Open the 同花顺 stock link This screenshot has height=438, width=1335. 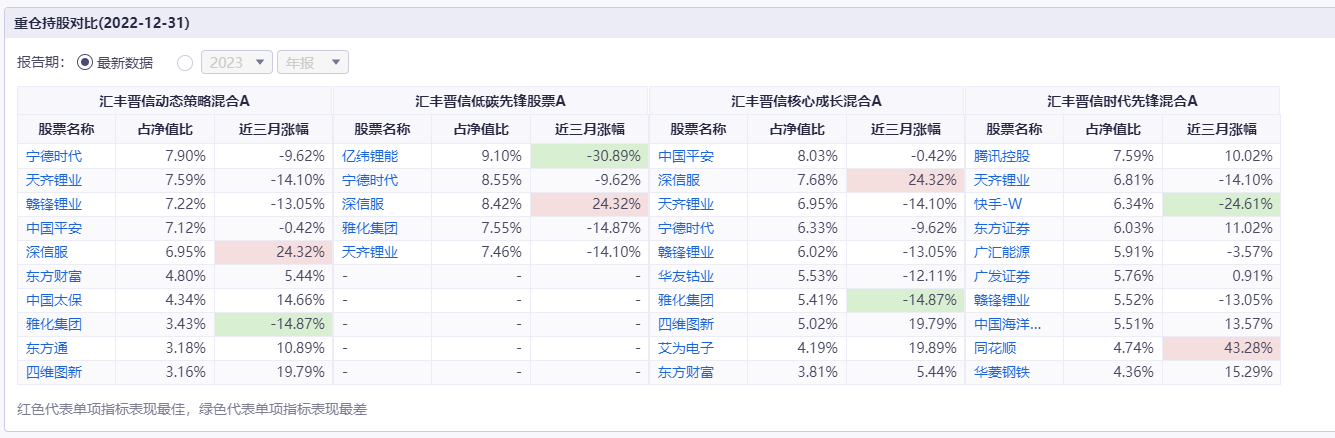pyautogui.click(x=995, y=348)
